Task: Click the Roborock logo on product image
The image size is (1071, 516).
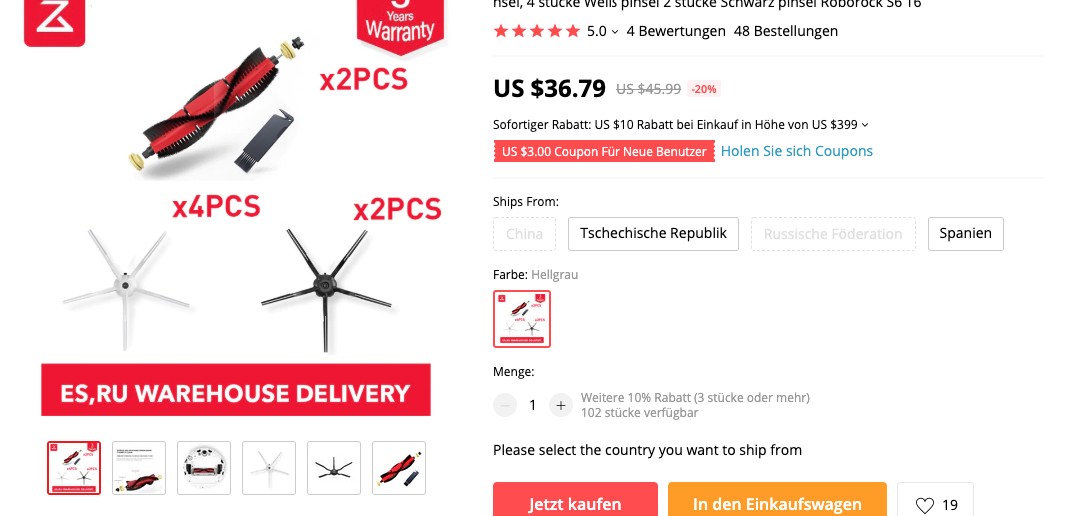Action: [x=54, y=20]
